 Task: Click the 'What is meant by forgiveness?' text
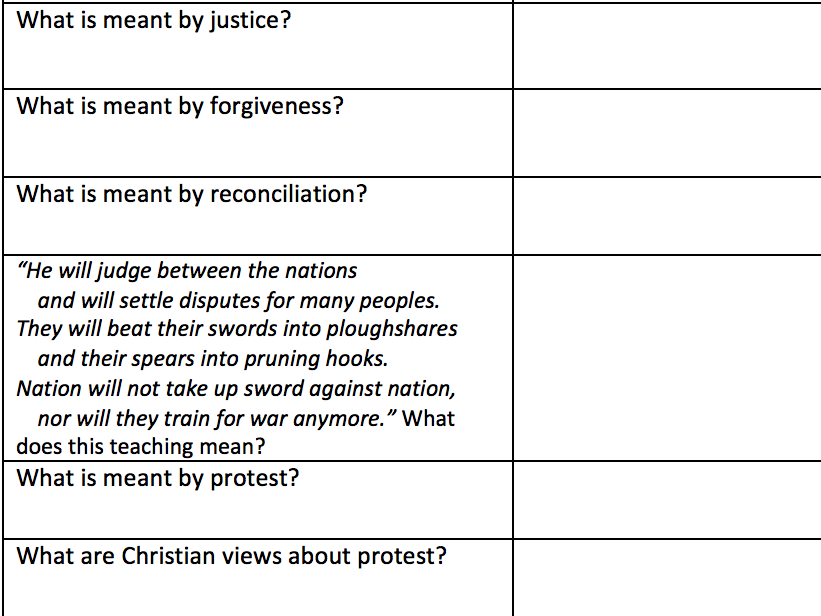(x=180, y=106)
